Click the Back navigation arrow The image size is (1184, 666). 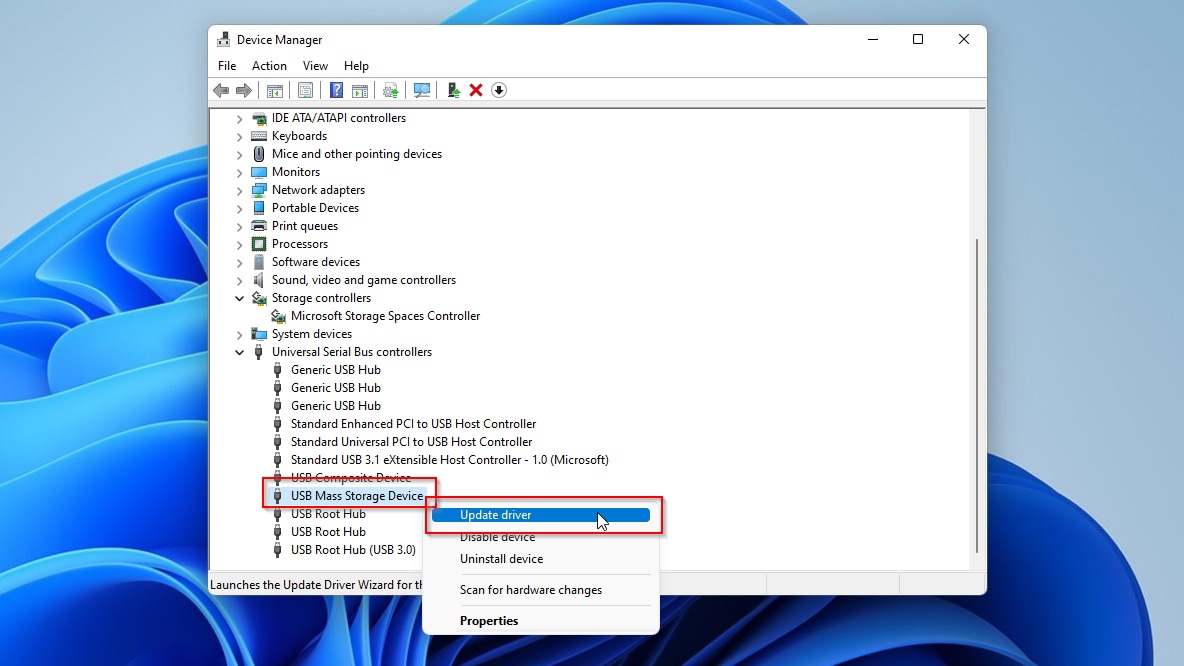coord(221,90)
